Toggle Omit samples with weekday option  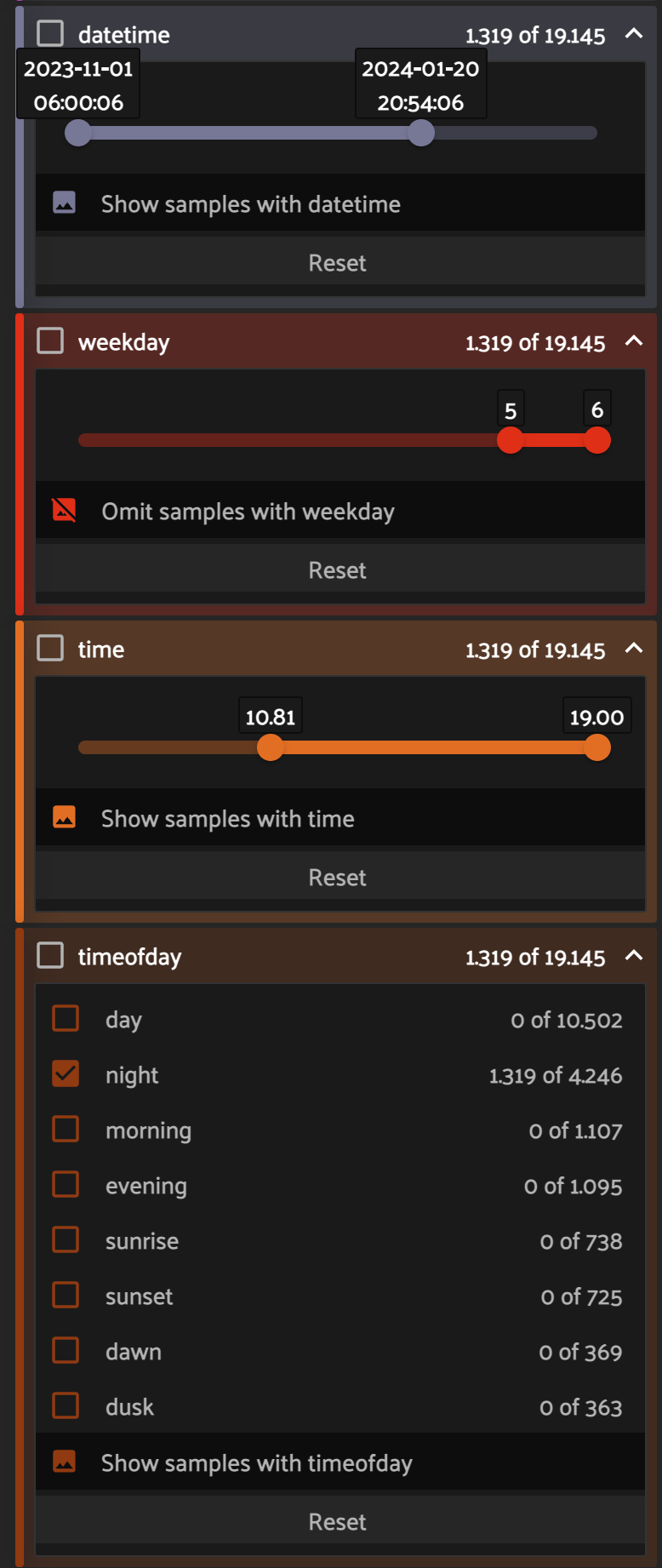[248, 512]
